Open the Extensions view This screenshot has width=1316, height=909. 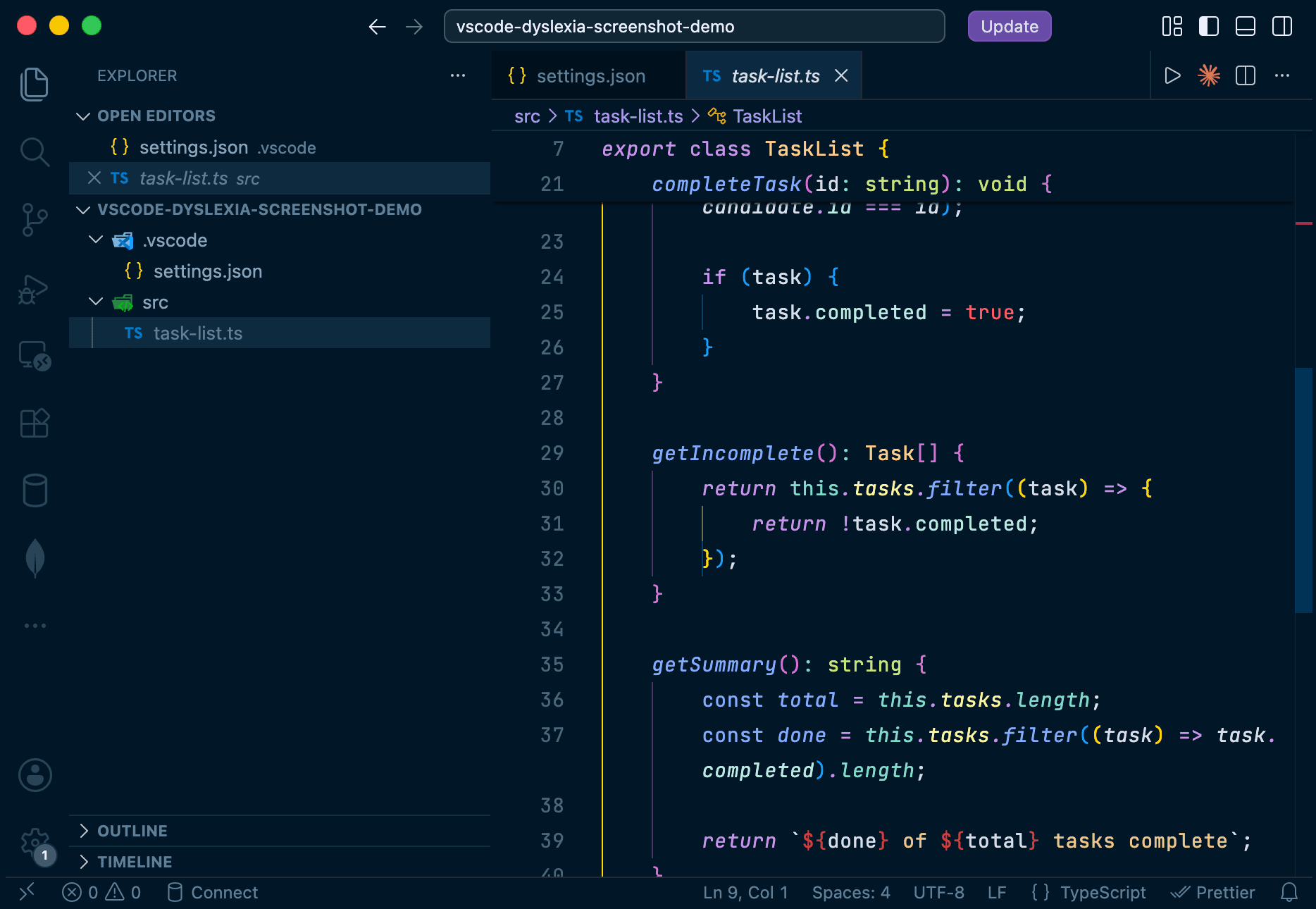coord(34,423)
